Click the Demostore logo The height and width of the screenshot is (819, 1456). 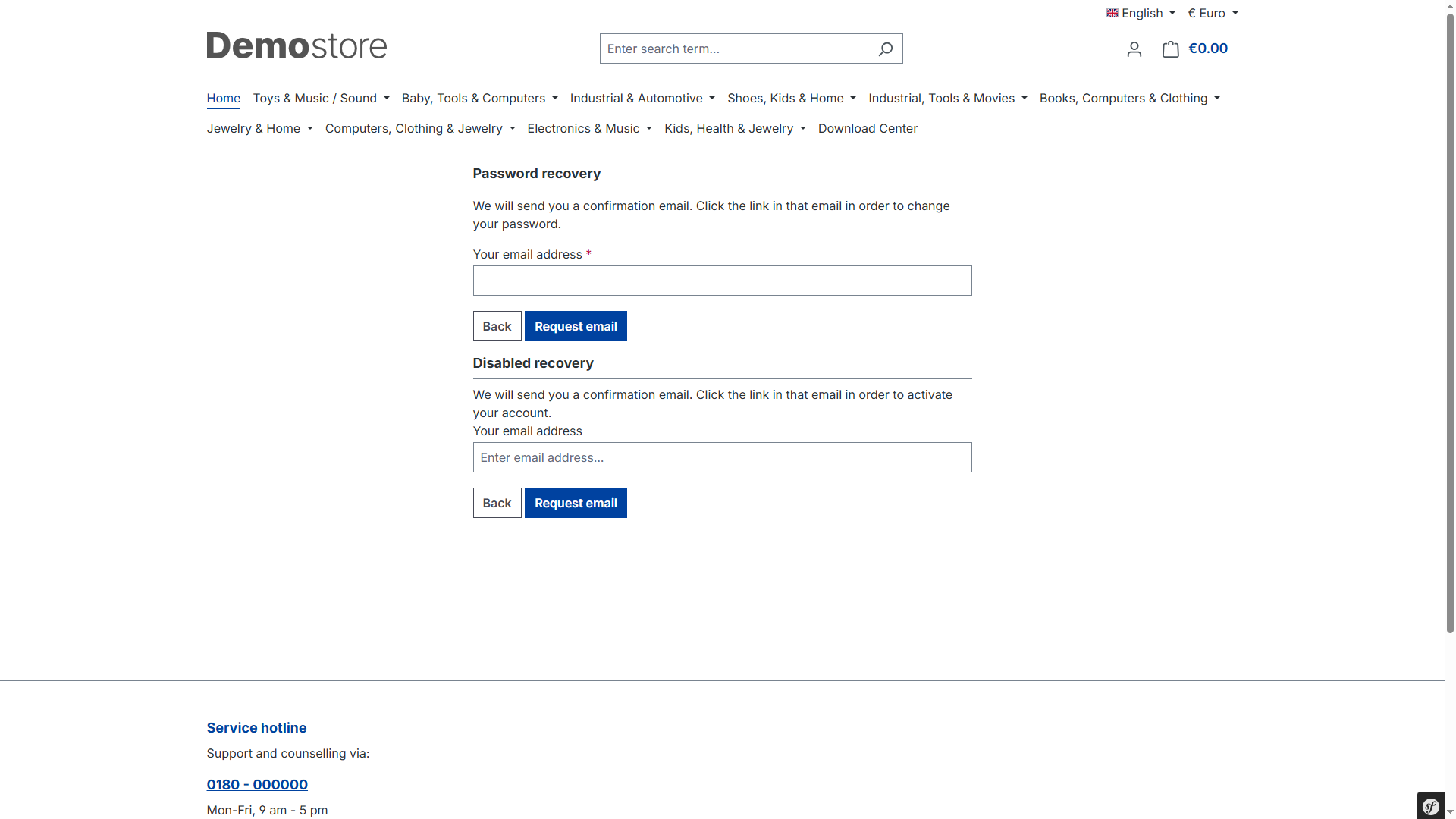pos(297,45)
